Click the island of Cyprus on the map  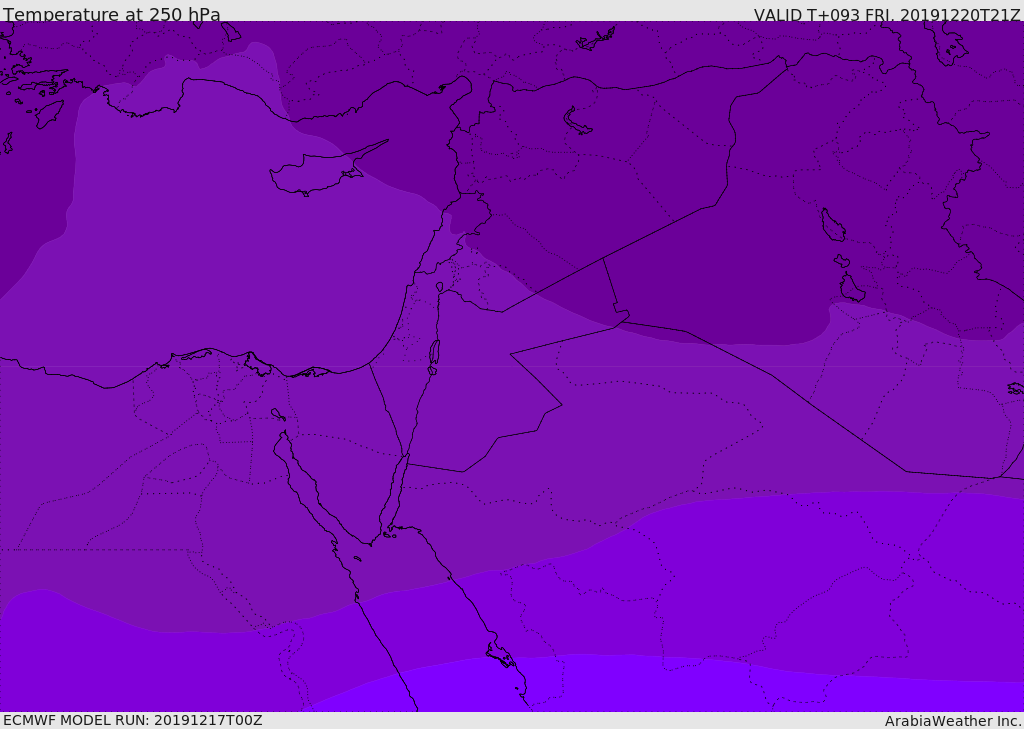point(321,171)
